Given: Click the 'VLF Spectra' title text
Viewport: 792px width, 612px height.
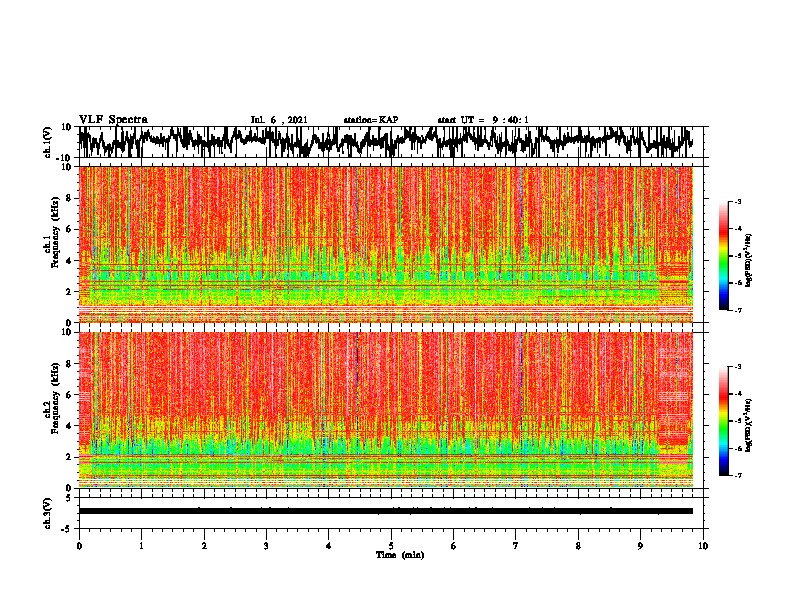Looking at the screenshot, I should (x=113, y=120).
